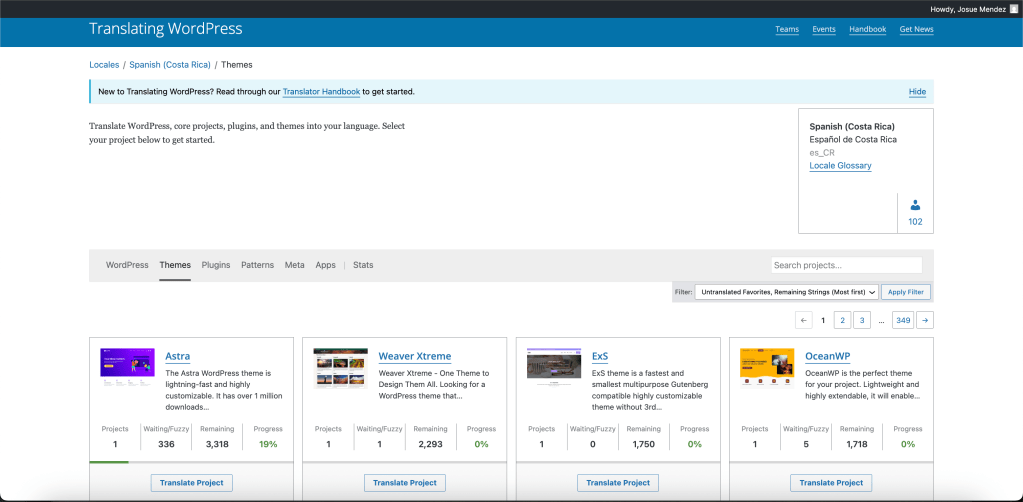Open the Stats tab
The image size is (1023, 502).
363,265
